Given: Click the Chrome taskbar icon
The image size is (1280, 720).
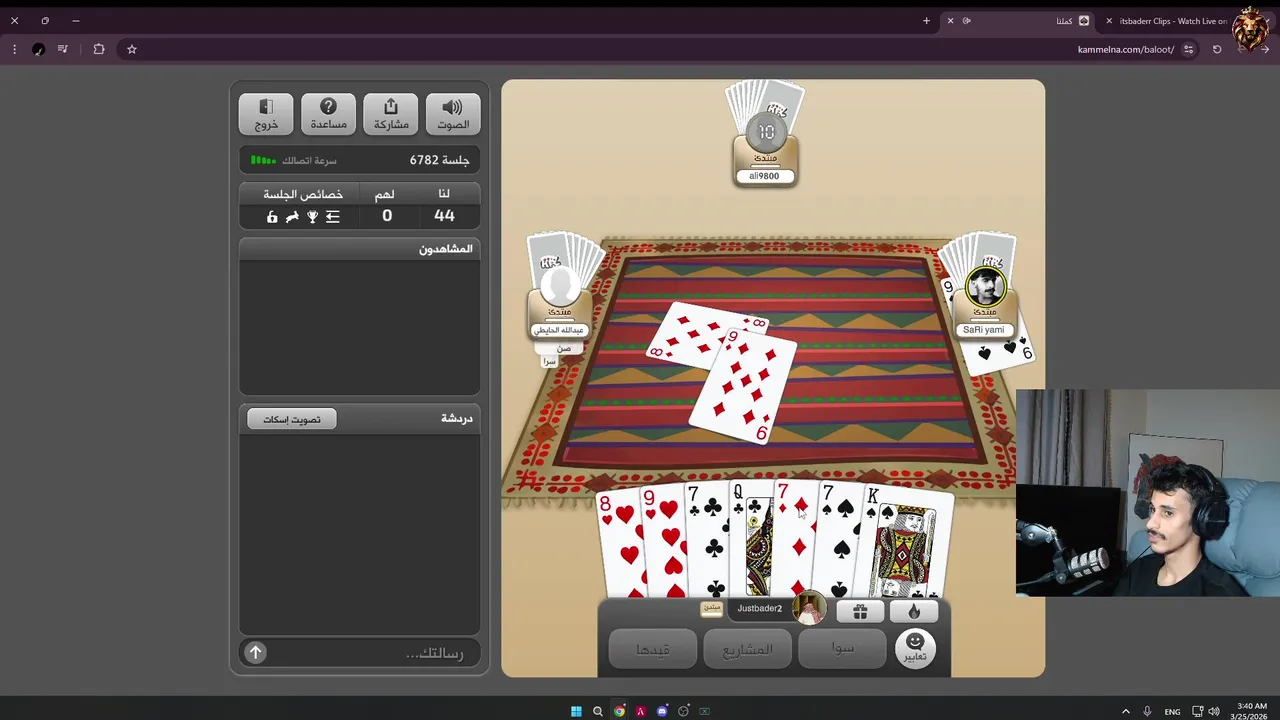Looking at the screenshot, I should coord(620,711).
